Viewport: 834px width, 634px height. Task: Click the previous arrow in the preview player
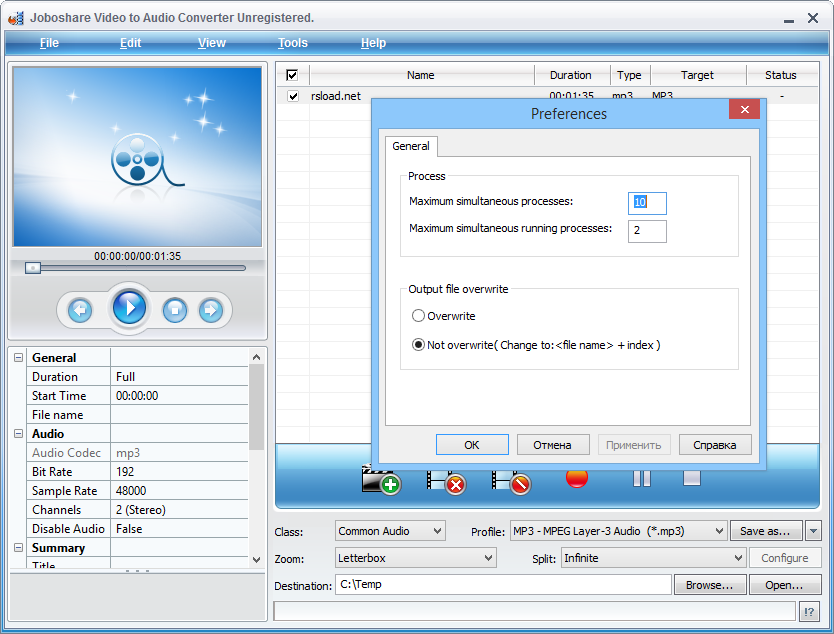[80, 310]
